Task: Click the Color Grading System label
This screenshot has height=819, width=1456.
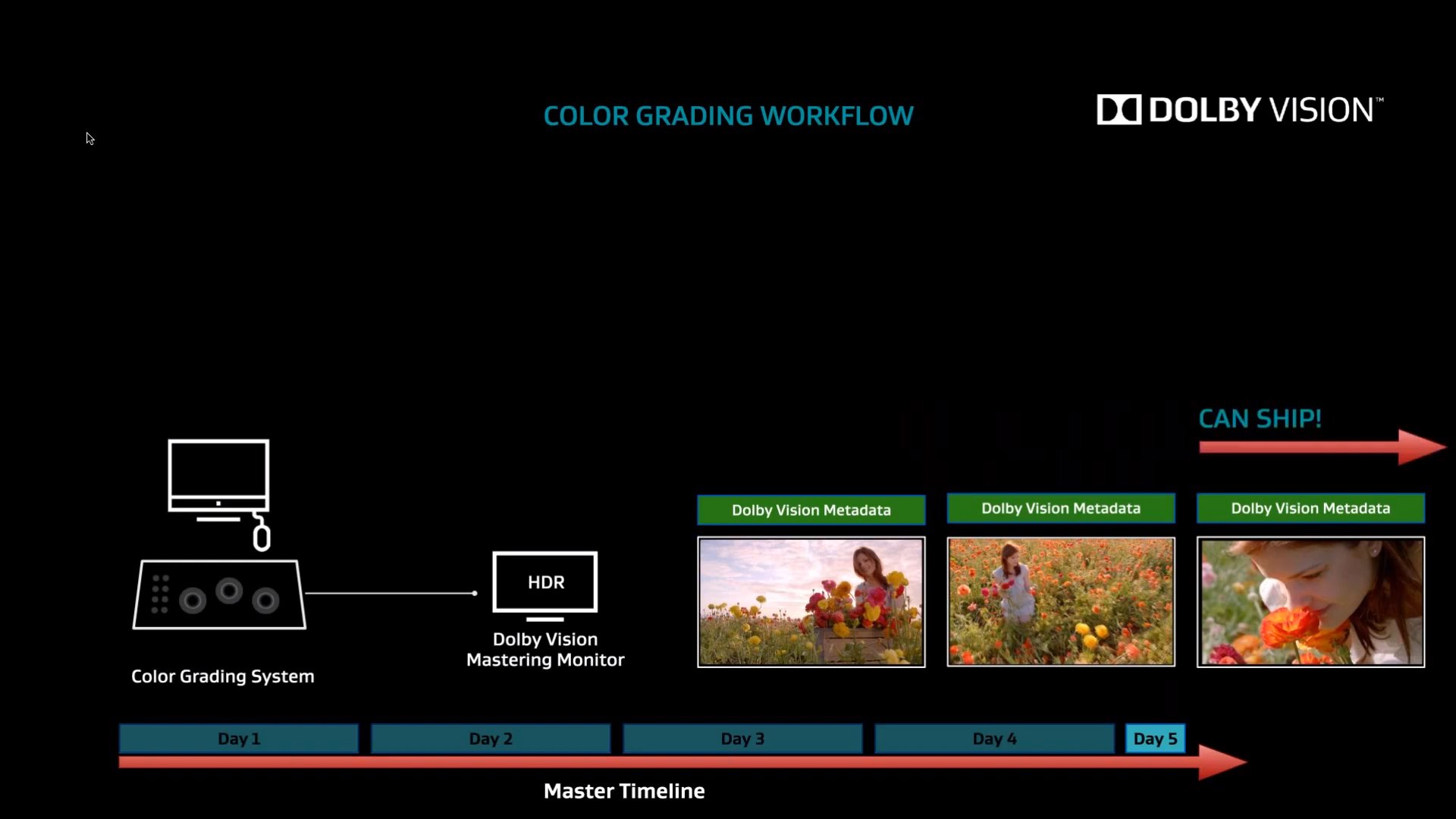Action: tap(223, 676)
